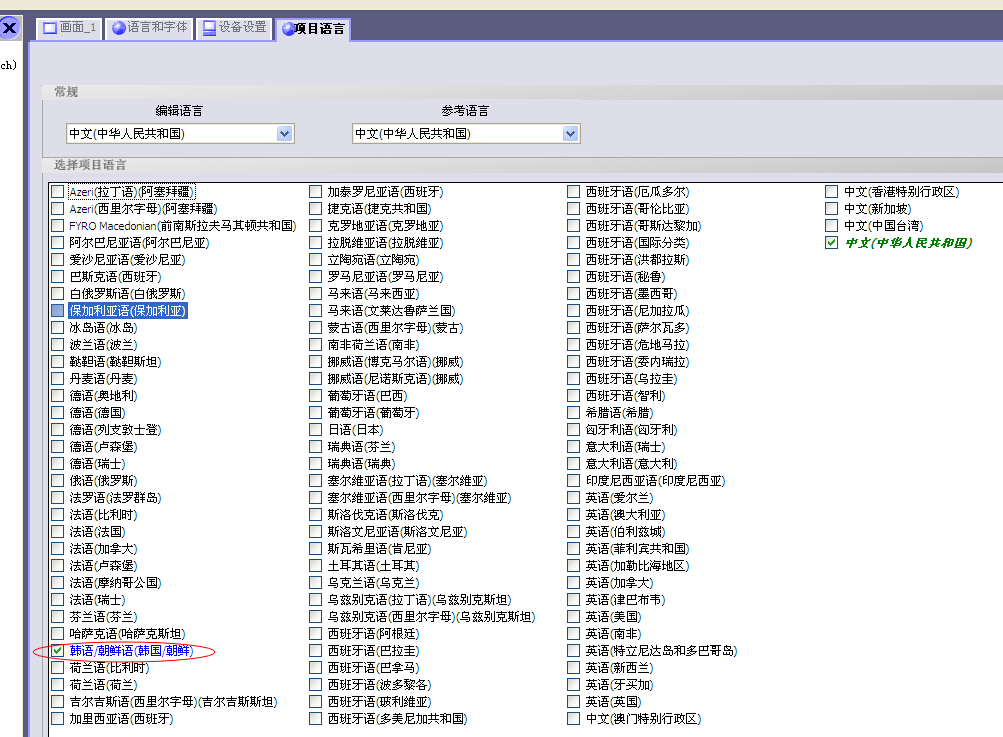This screenshot has height=737, width=1003.
Task: Select 鞑靼语(鞑靼斯坦) entry
Action: pyautogui.click(x=115, y=361)
